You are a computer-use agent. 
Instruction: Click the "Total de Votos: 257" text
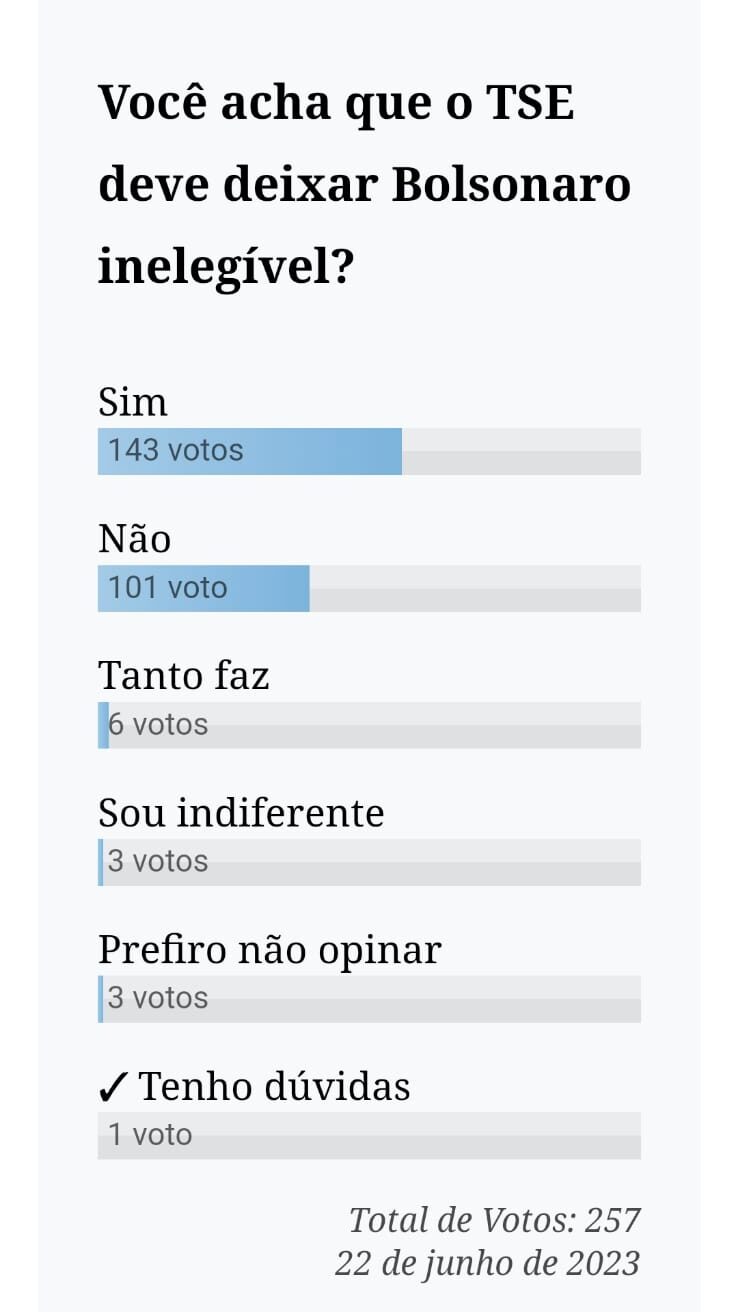[x=494, y=1220]
